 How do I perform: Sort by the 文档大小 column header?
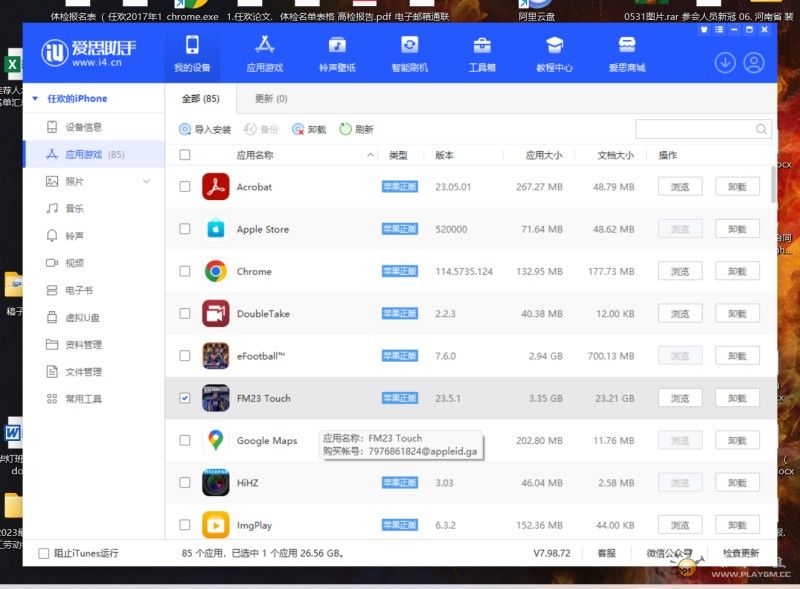point(615,155)
